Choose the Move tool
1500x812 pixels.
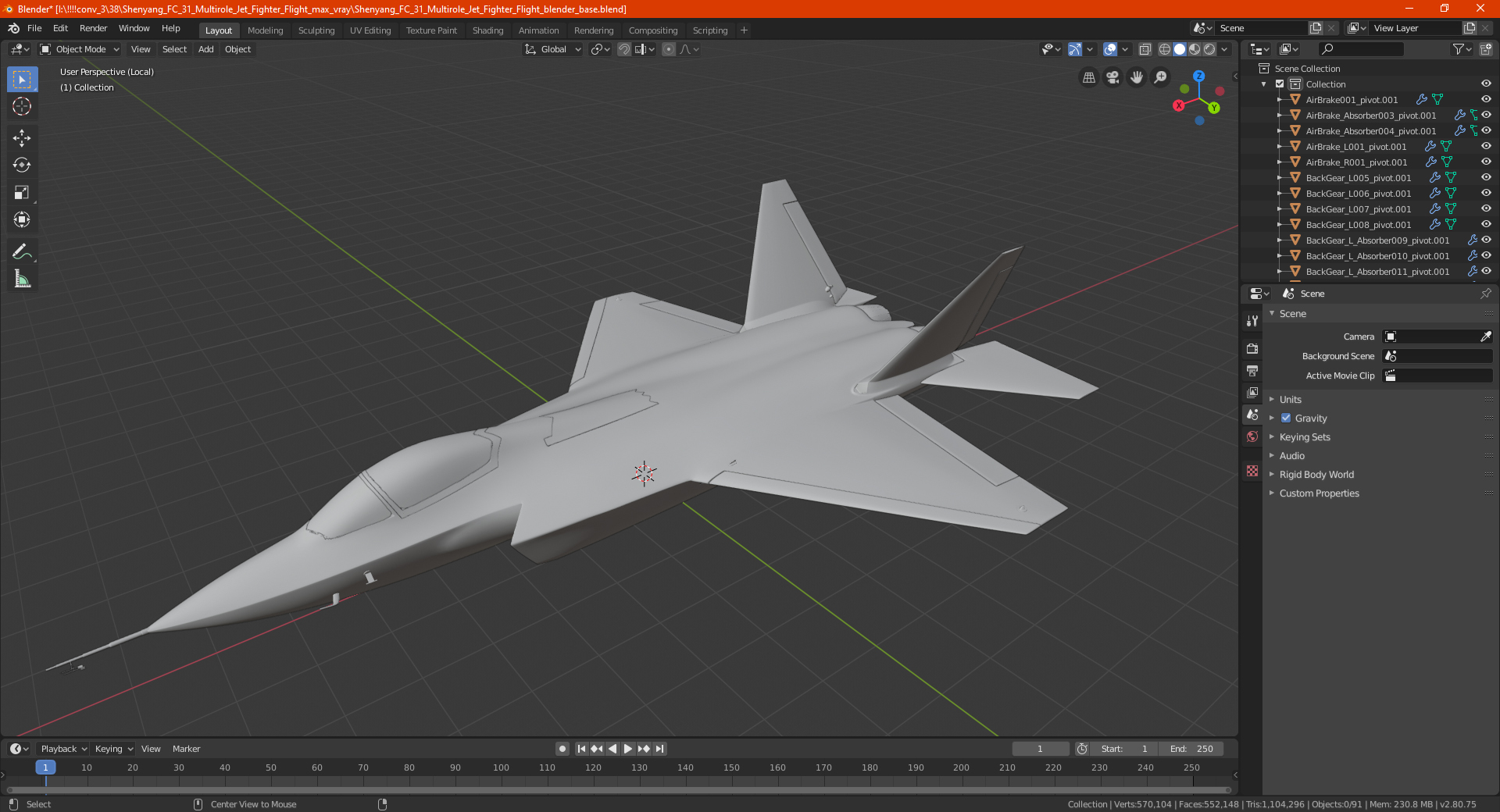[22, 138]
